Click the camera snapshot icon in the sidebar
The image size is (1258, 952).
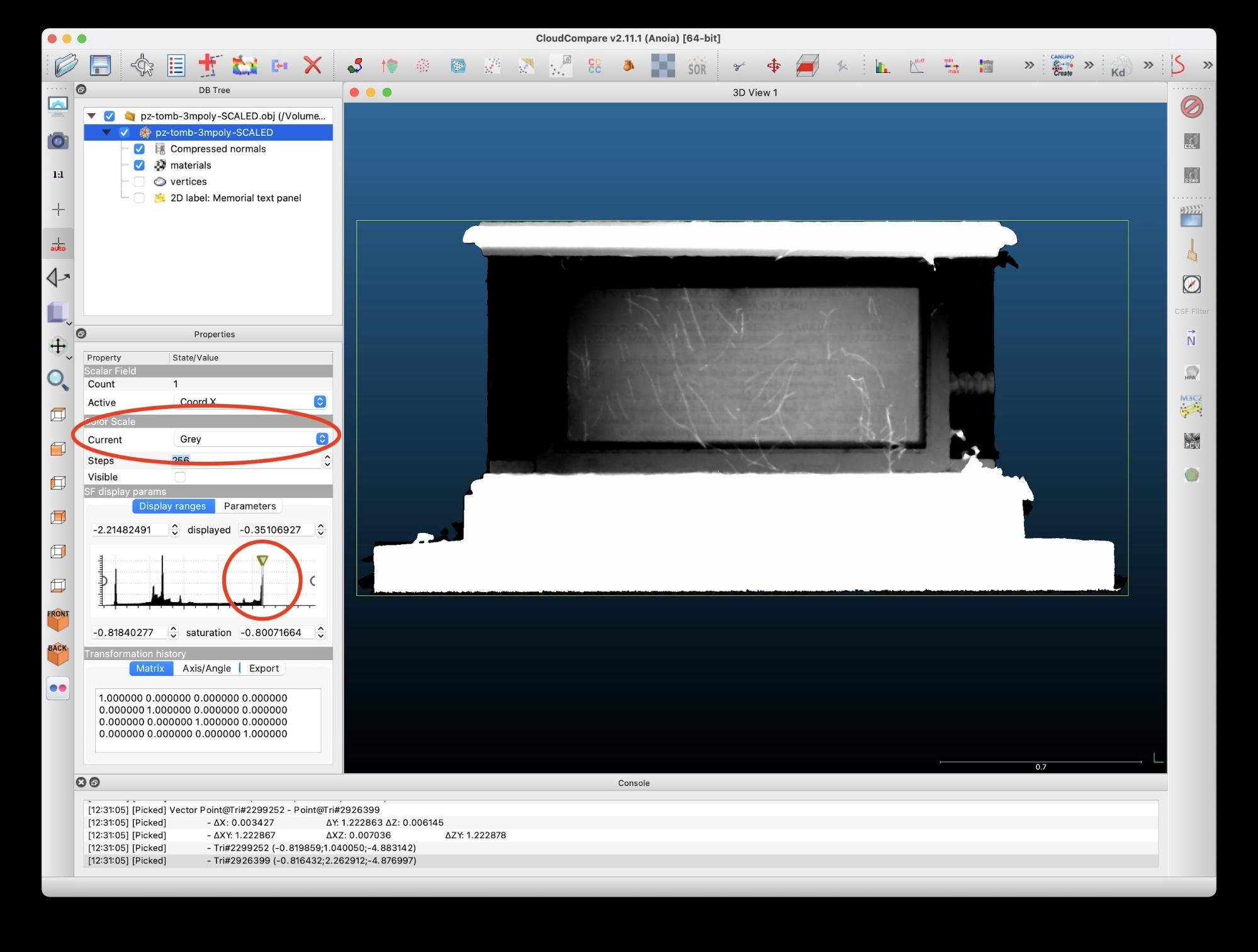(58, 140)
